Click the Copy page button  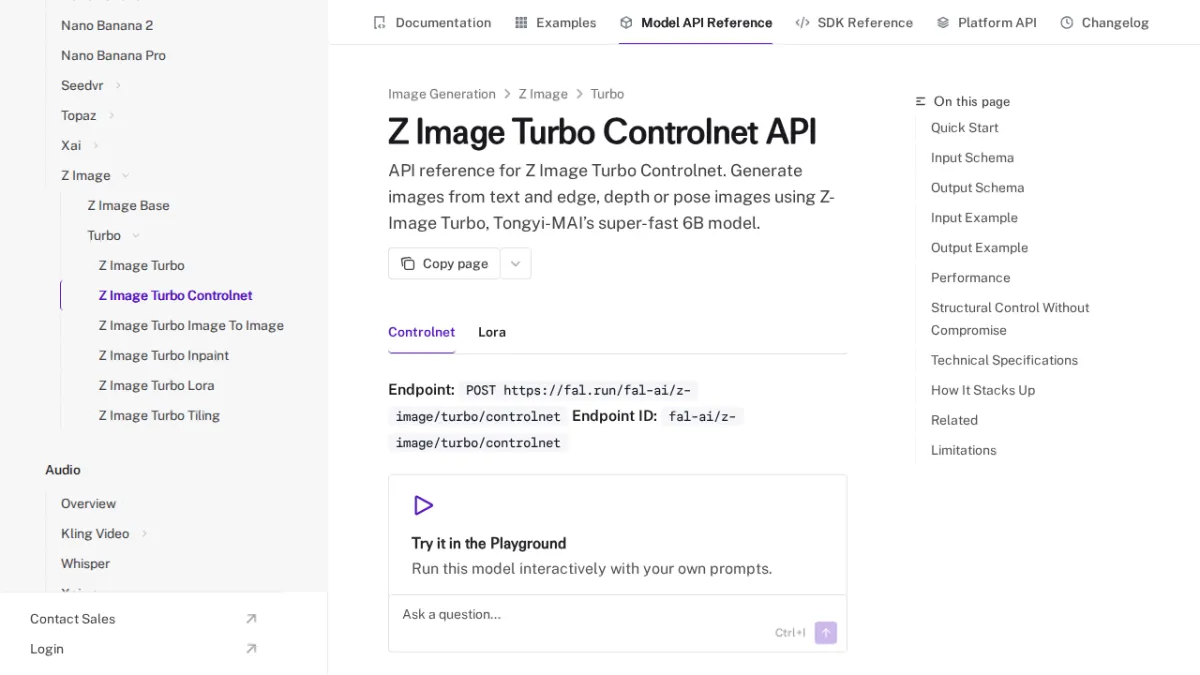(444, 264)
